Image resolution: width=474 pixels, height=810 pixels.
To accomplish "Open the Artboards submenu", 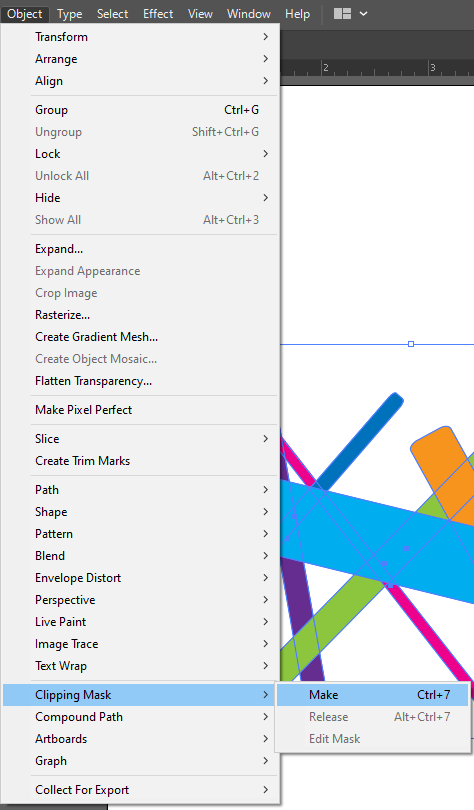I will 140,739.
